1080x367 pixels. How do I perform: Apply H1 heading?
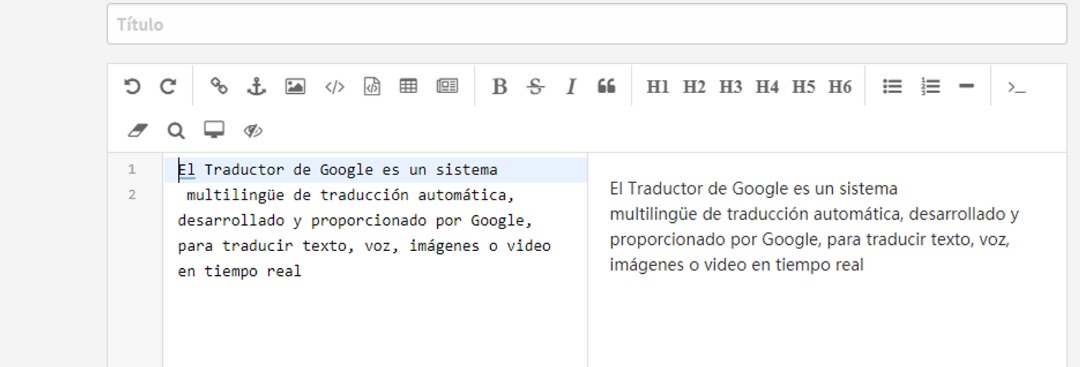coord(658,87)
